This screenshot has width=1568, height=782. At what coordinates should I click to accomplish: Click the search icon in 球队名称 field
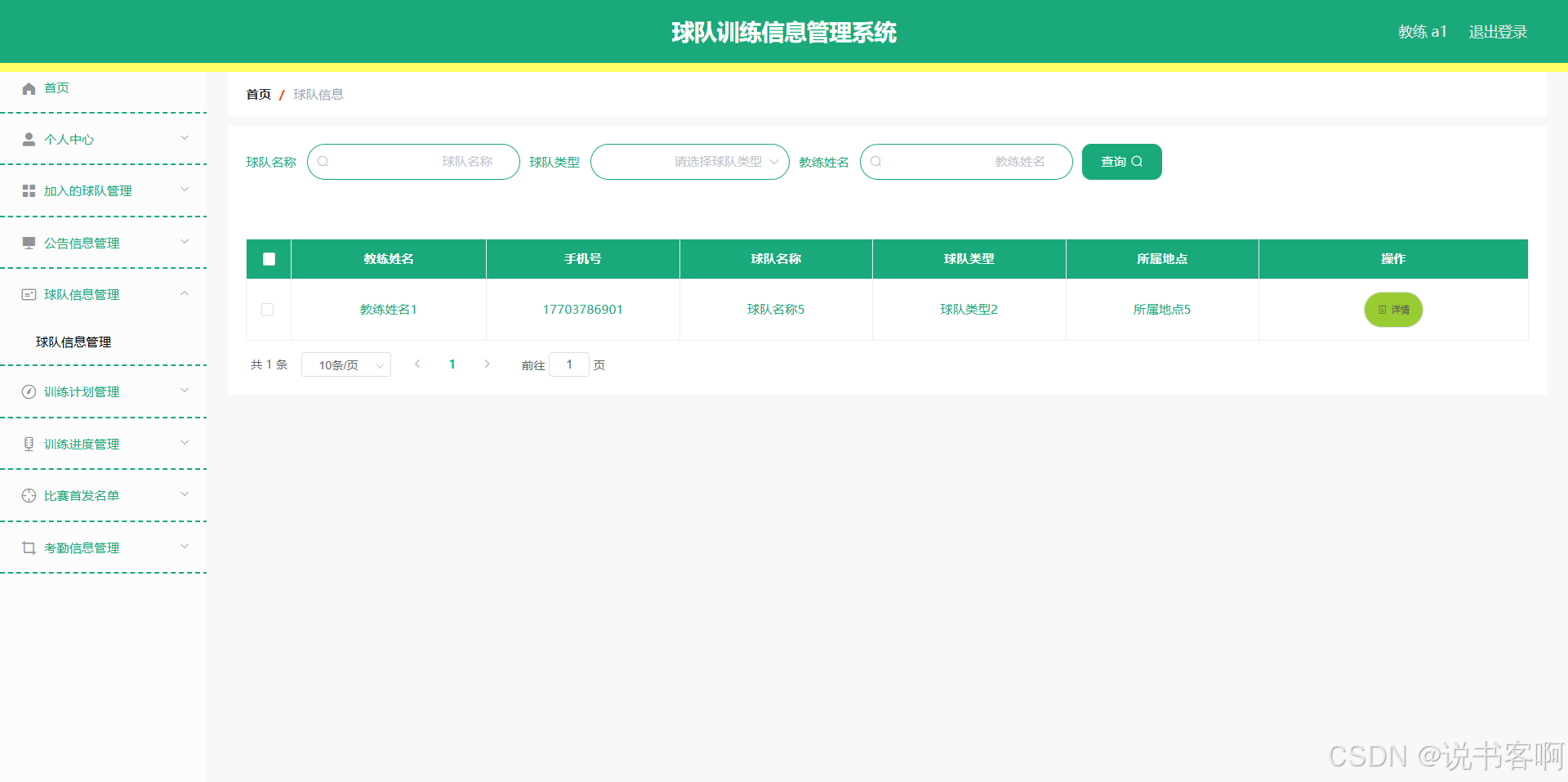point(323,162)
